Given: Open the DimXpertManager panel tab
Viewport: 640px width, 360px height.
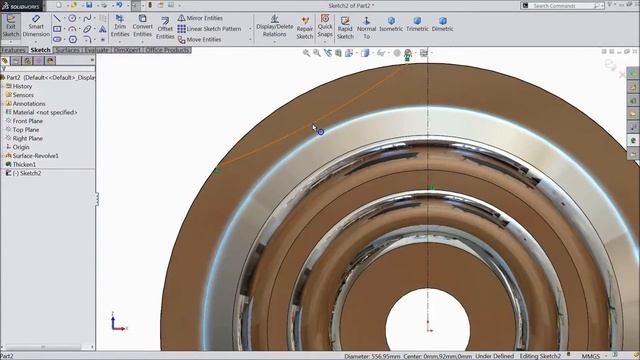Looking at the screenshot, I should click(x=39, y=61).
